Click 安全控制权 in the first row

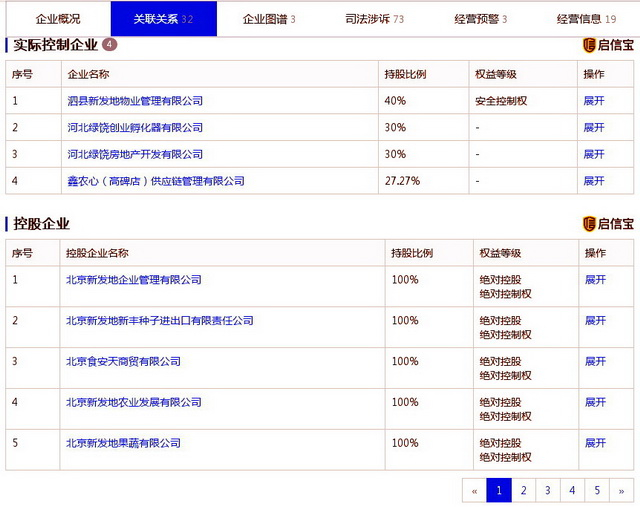[x=501, y=101]
